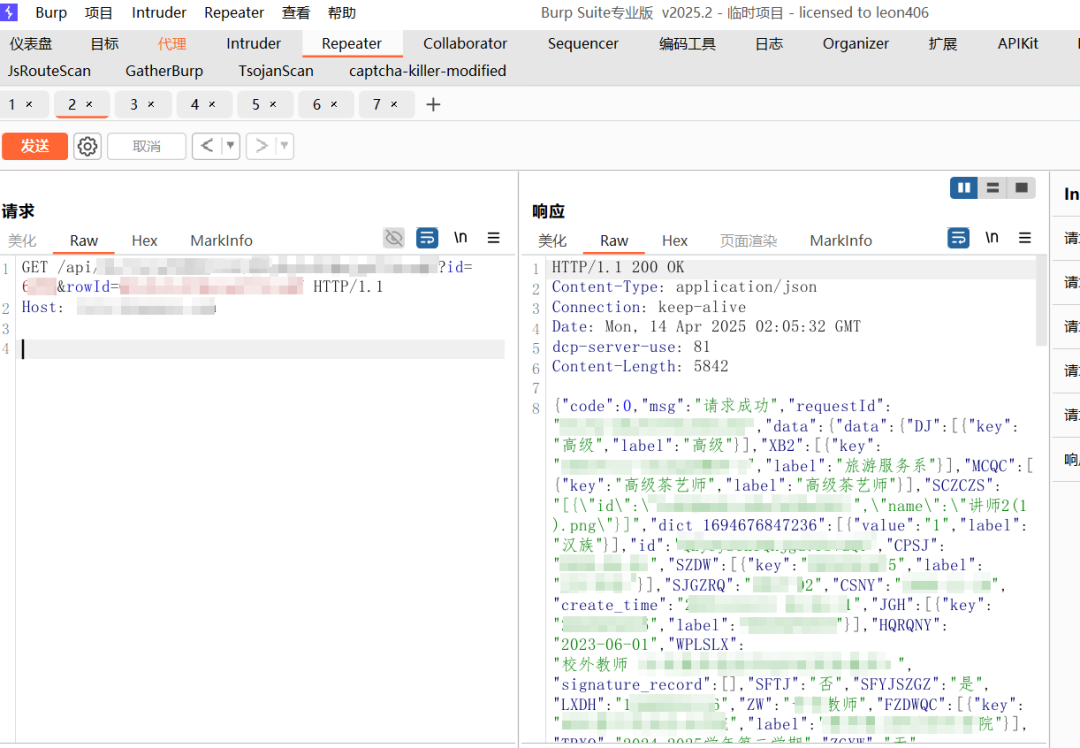Select request Hex view tab
The image size is (1080, 748).
pos(145,240)
